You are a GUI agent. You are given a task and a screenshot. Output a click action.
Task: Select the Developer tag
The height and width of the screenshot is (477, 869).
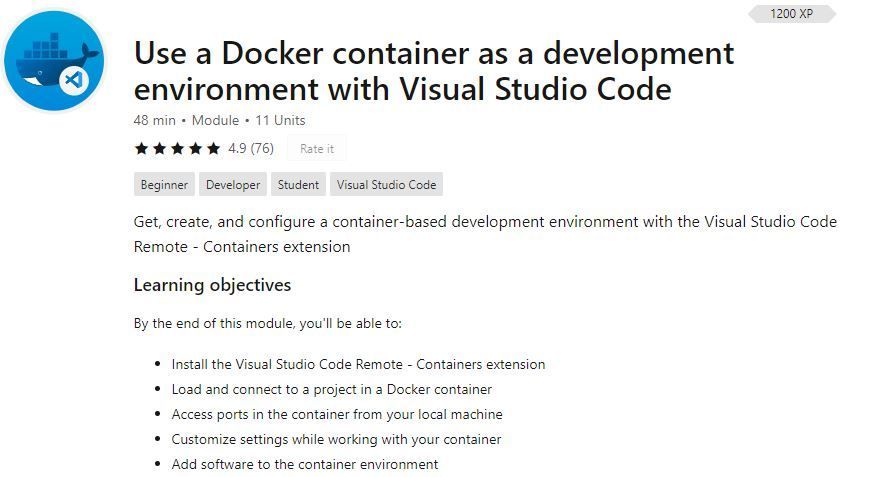click(x=233, y=184)
